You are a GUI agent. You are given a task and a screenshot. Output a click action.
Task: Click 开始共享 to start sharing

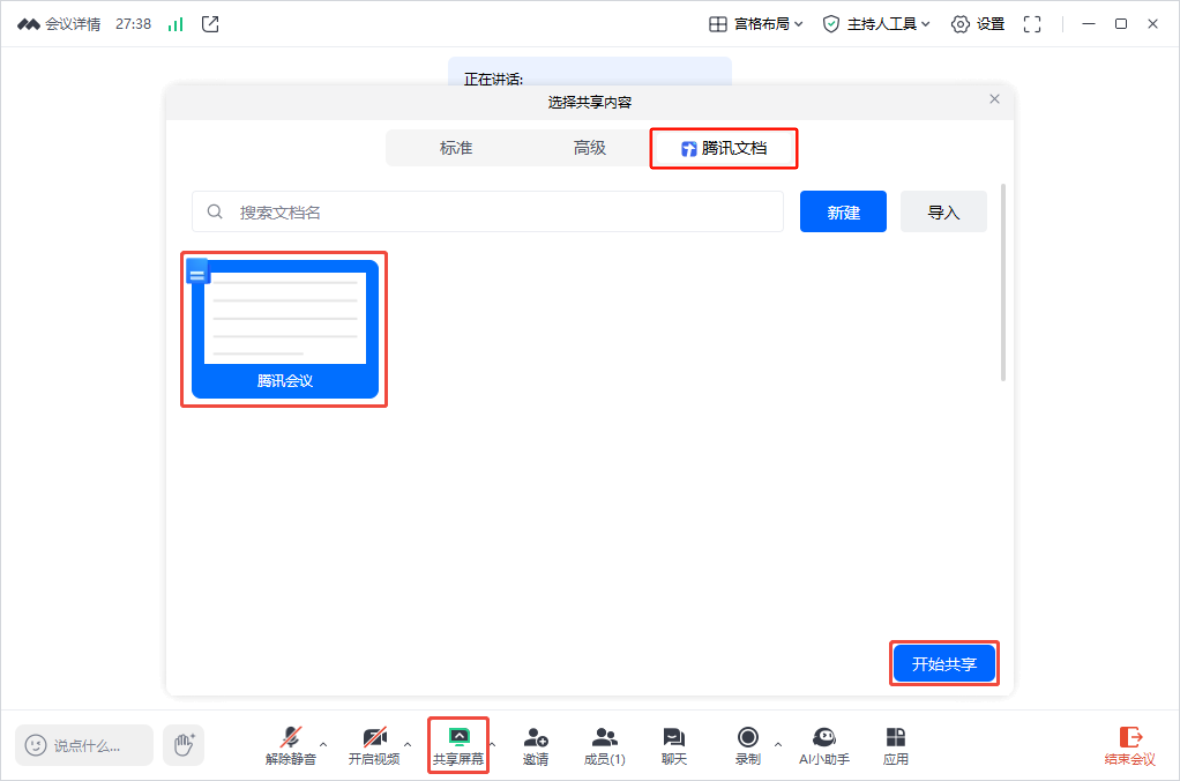[944, 664]
